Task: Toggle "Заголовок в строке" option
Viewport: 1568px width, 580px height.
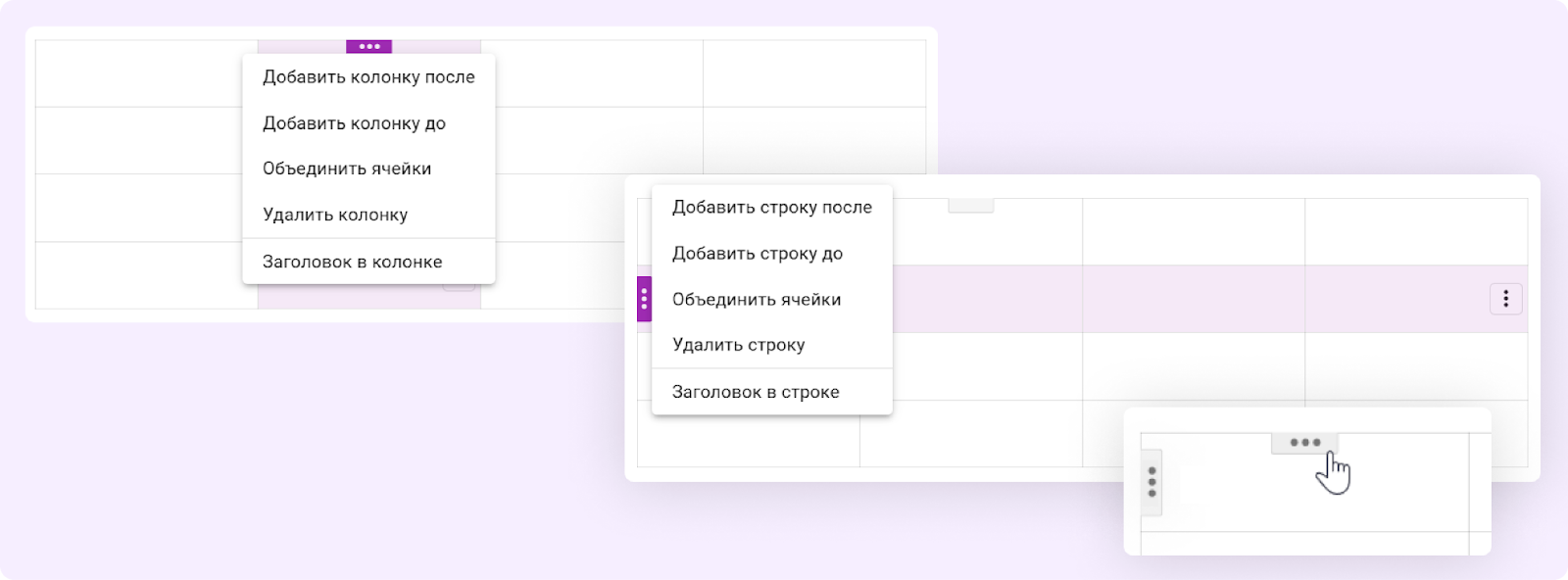Action: (755, 392)
